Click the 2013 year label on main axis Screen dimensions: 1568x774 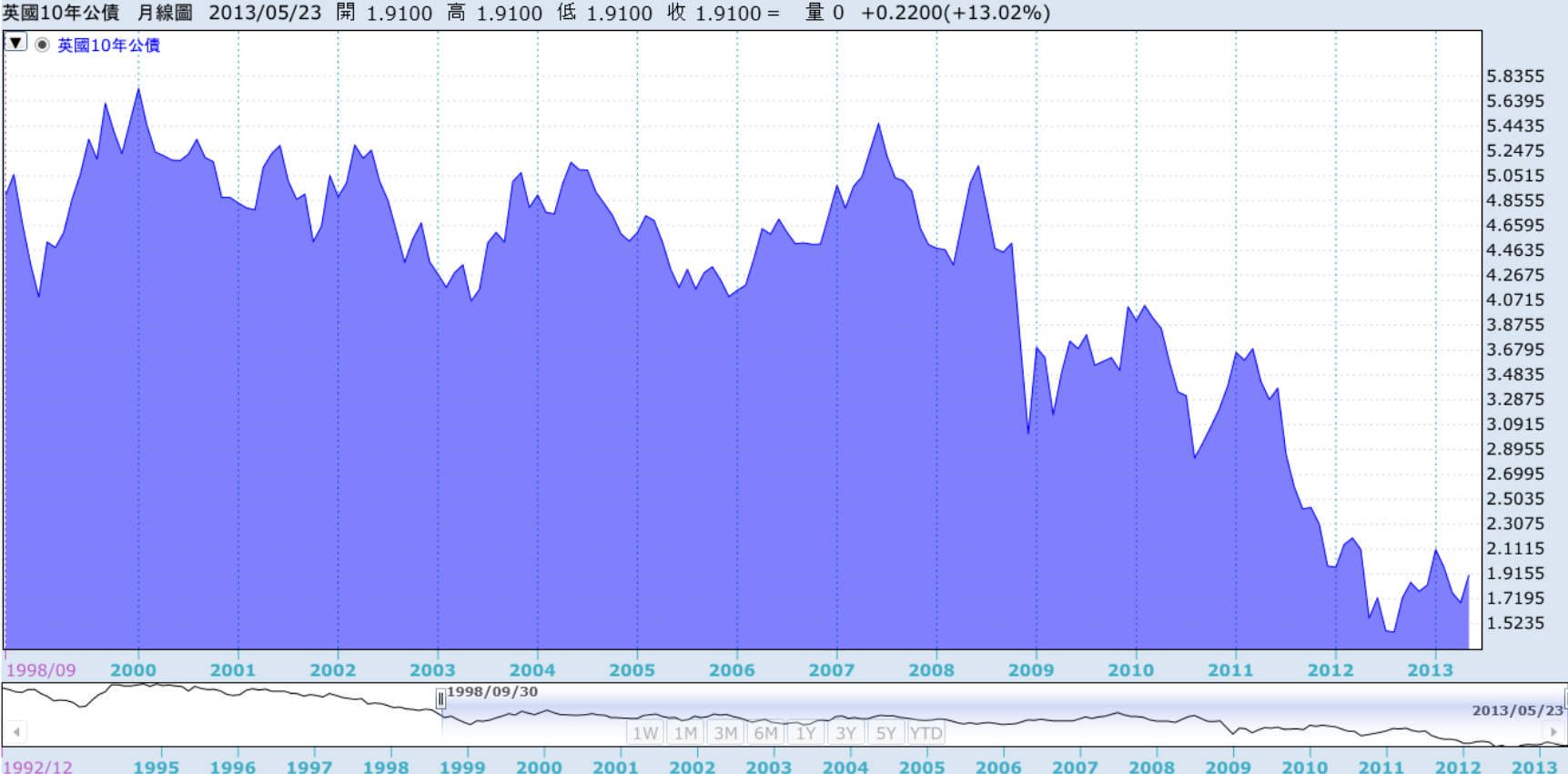pos(1431,670)
